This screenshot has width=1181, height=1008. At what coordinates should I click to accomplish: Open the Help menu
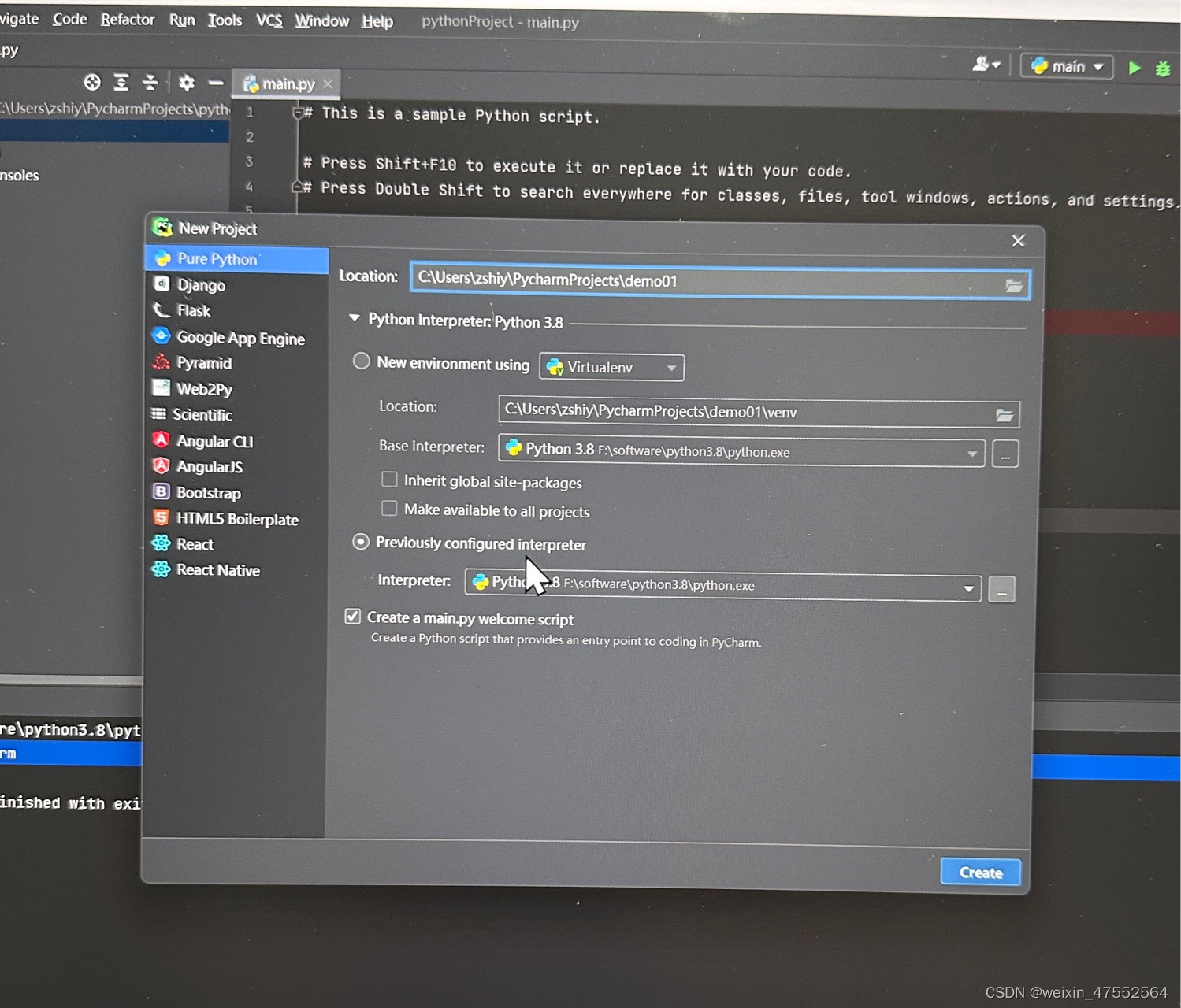coord(377,21)
